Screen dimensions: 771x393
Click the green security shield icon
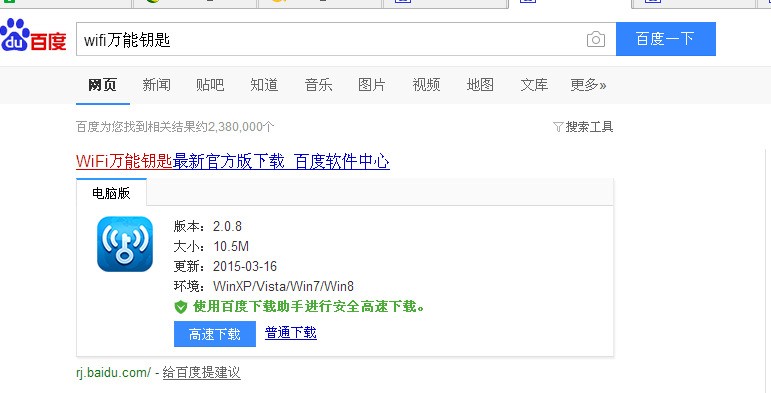[181, 307]
